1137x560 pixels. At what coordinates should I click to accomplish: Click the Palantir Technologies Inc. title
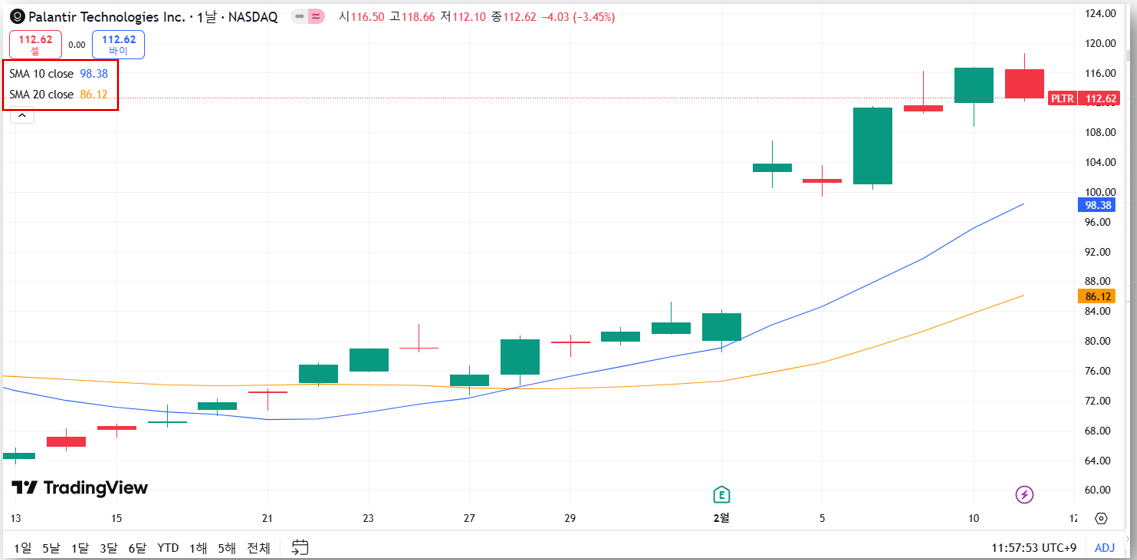click(x=107, y=17)
